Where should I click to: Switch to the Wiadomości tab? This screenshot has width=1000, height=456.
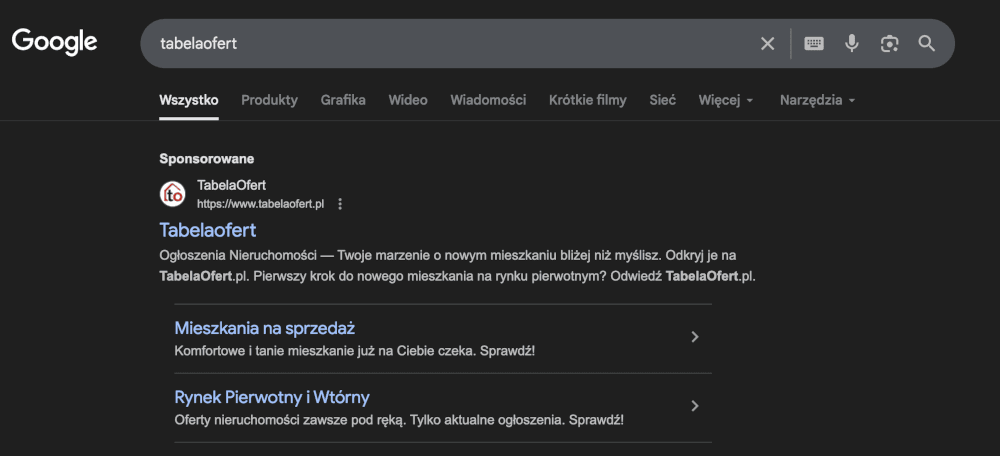pyautogui.click(x=488, y=100)
